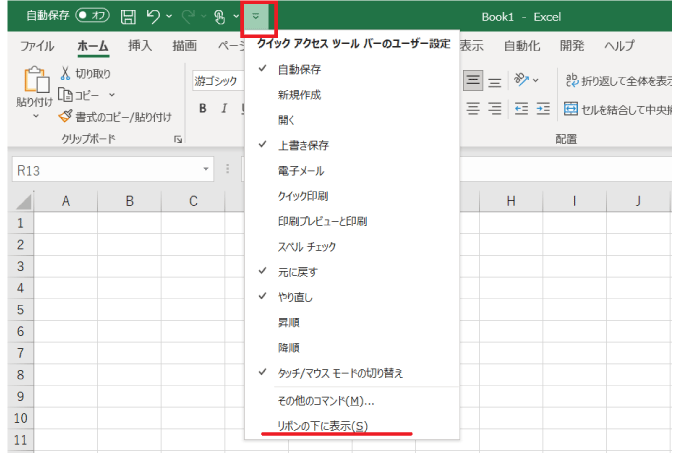Click the Select All corner triangle
The image size is (680, 453).
23,202
